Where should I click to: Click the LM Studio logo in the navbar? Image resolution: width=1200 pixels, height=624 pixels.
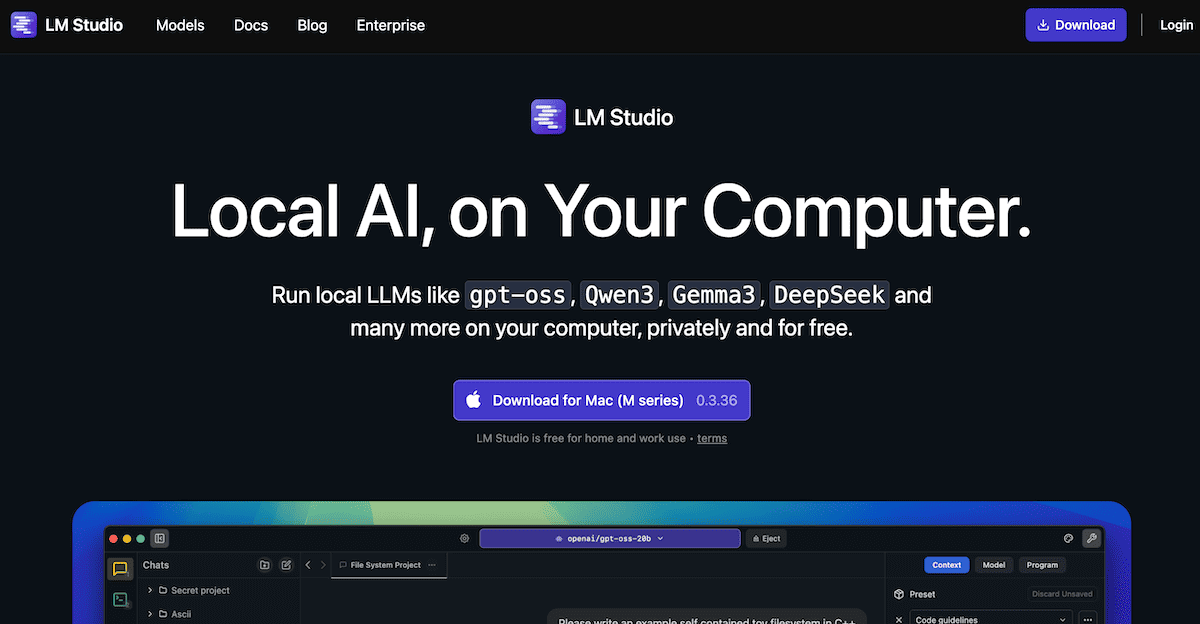(x=66, y=25)
